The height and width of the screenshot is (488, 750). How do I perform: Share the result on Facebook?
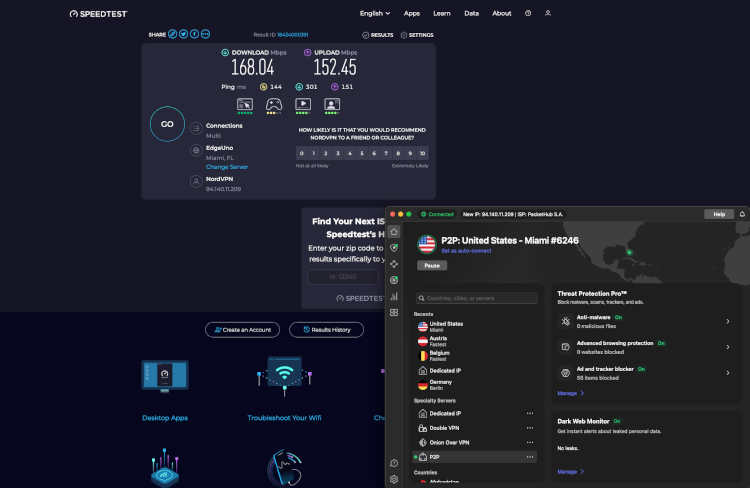[x=194, y=34]
